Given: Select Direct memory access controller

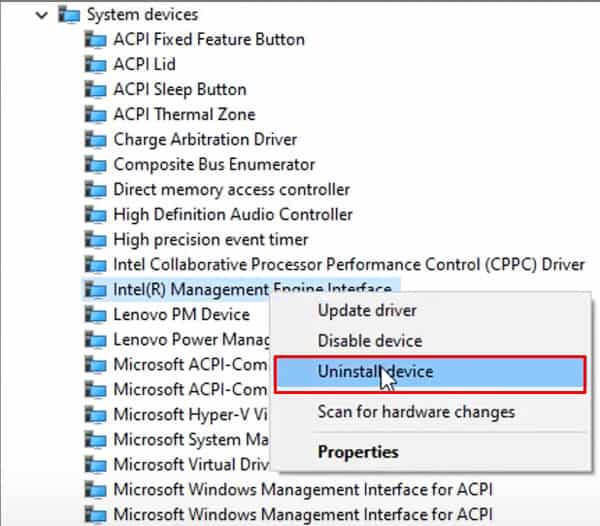Looking at the screenshot, I should [x=232, y=190].
